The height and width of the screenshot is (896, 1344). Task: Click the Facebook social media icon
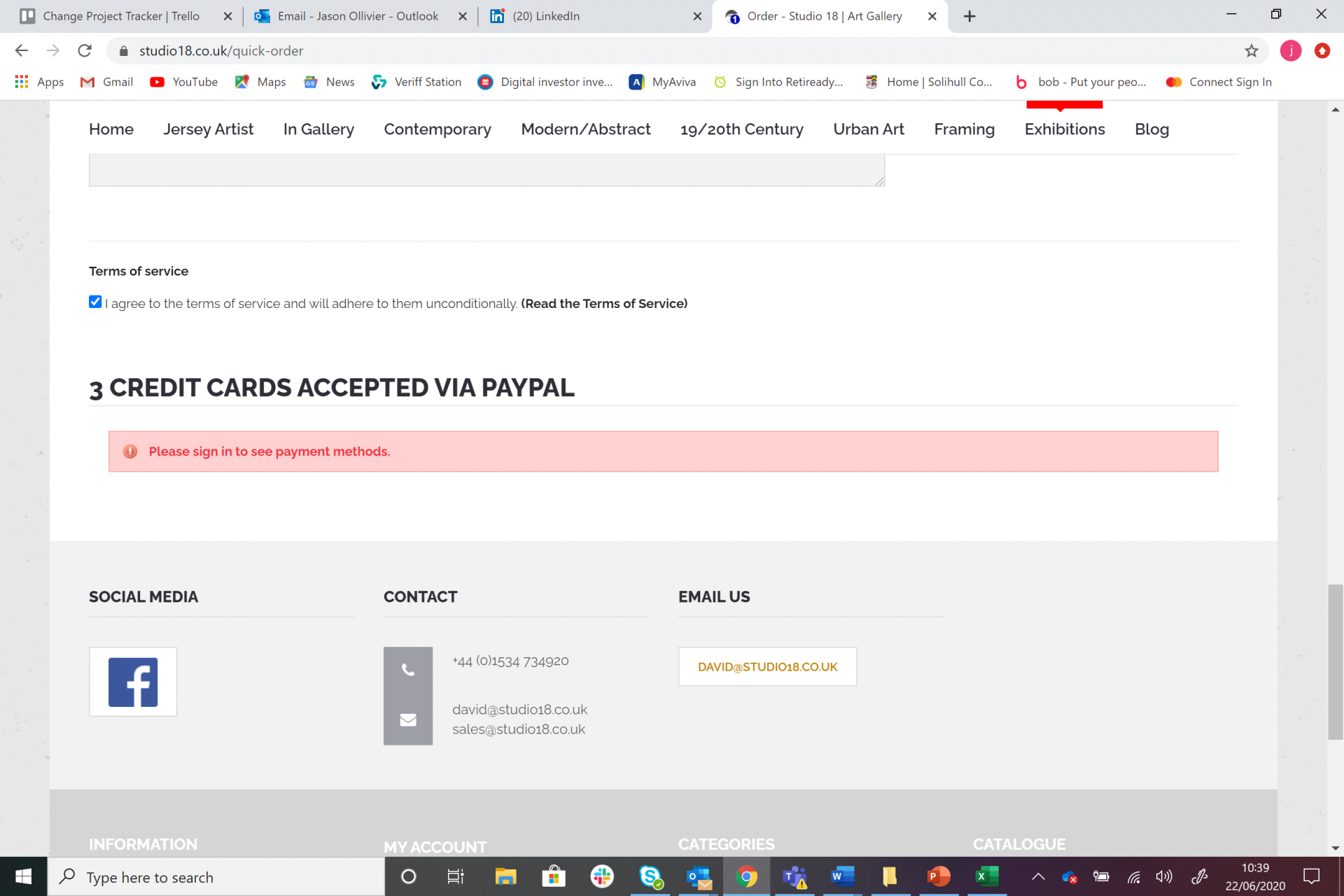pyautogui.click(x=133, y=682)
